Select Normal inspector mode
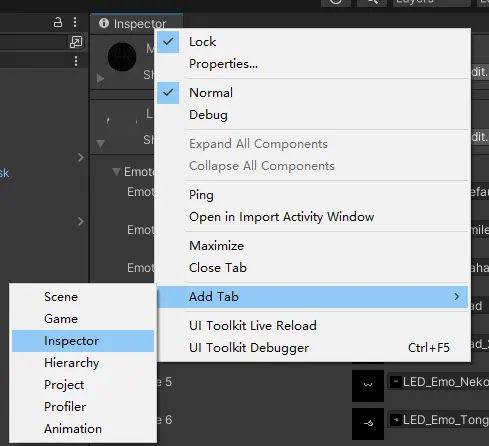Viewport: 489px width, 446px height. [x=312, y=93]
